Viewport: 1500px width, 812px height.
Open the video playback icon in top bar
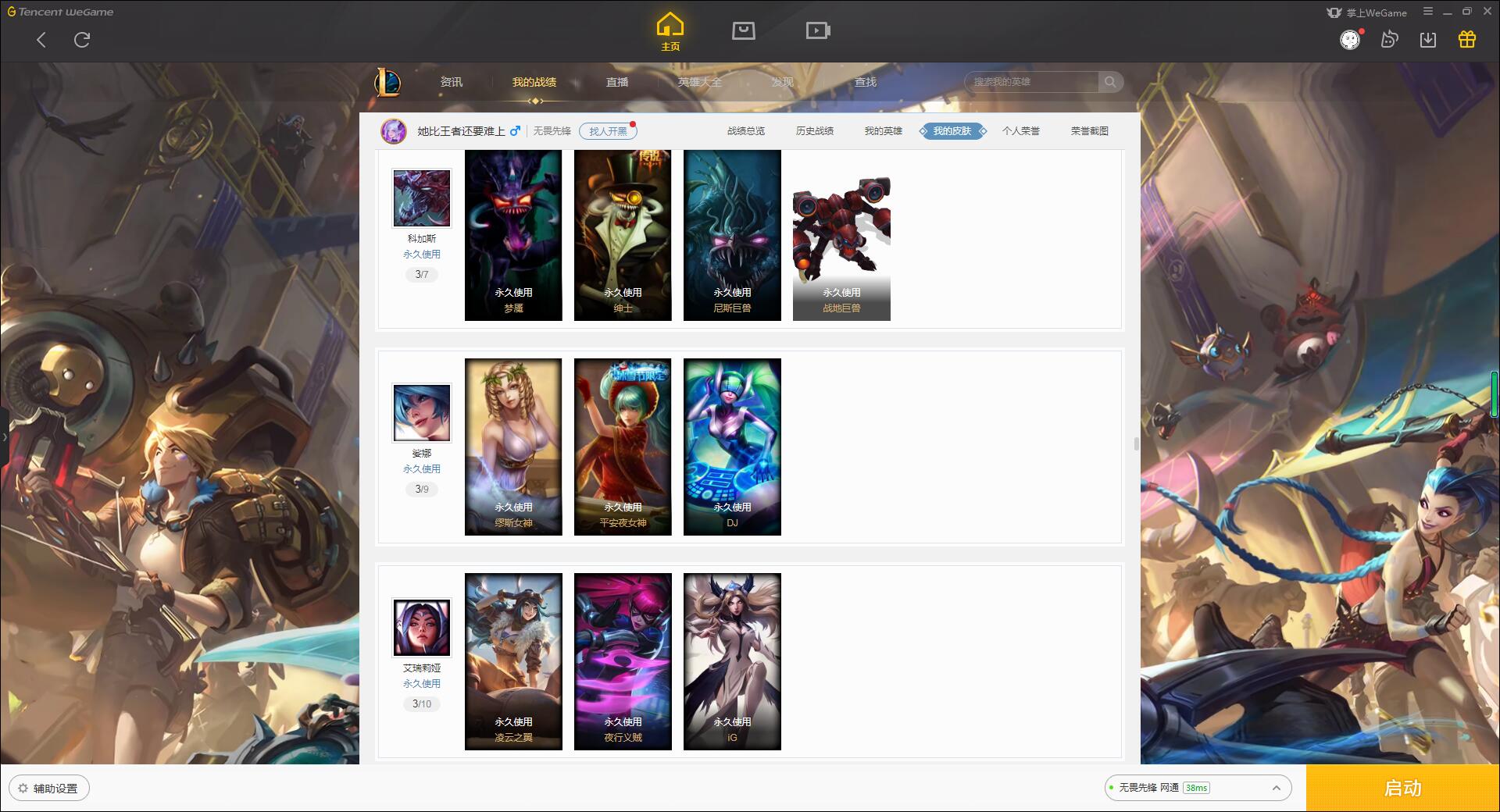tap(818, 30)
